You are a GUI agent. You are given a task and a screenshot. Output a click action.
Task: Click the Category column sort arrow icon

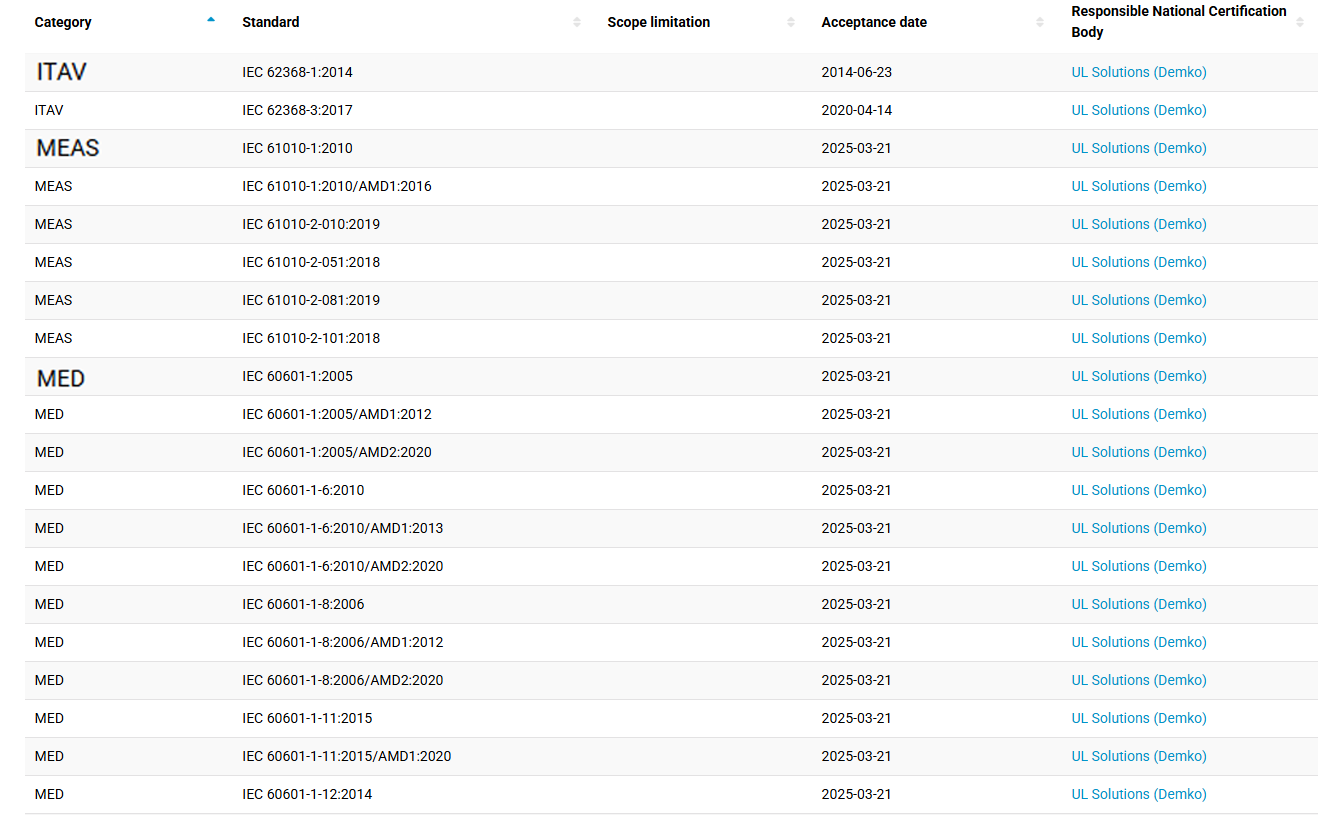point(210,21)
